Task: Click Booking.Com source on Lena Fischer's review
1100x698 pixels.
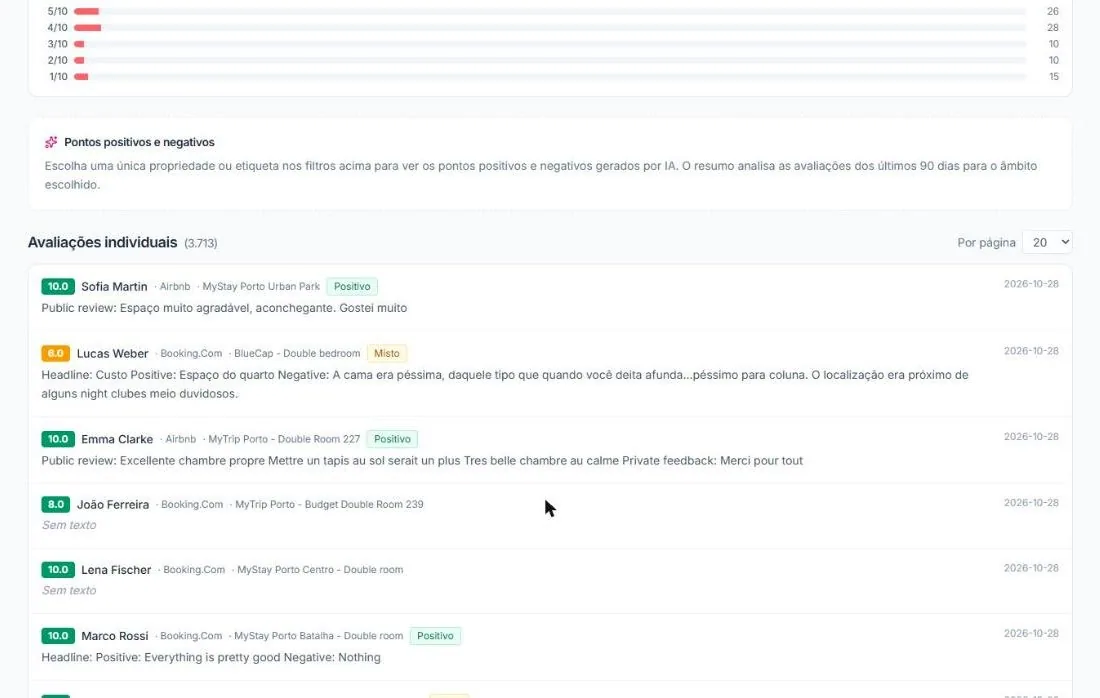Action: (x=194, y=570)
